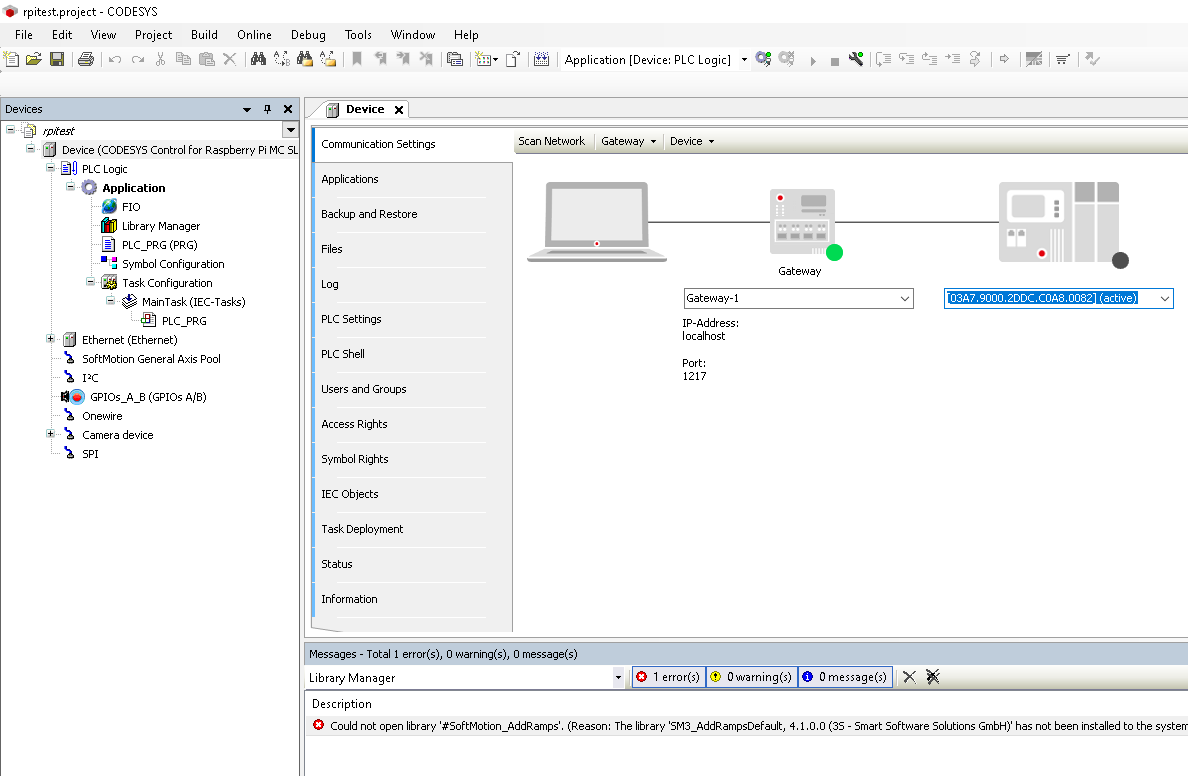Screen dimensions: 1188x776
Task: Open Find with the binoculars icon
Action: pos(258,59)
